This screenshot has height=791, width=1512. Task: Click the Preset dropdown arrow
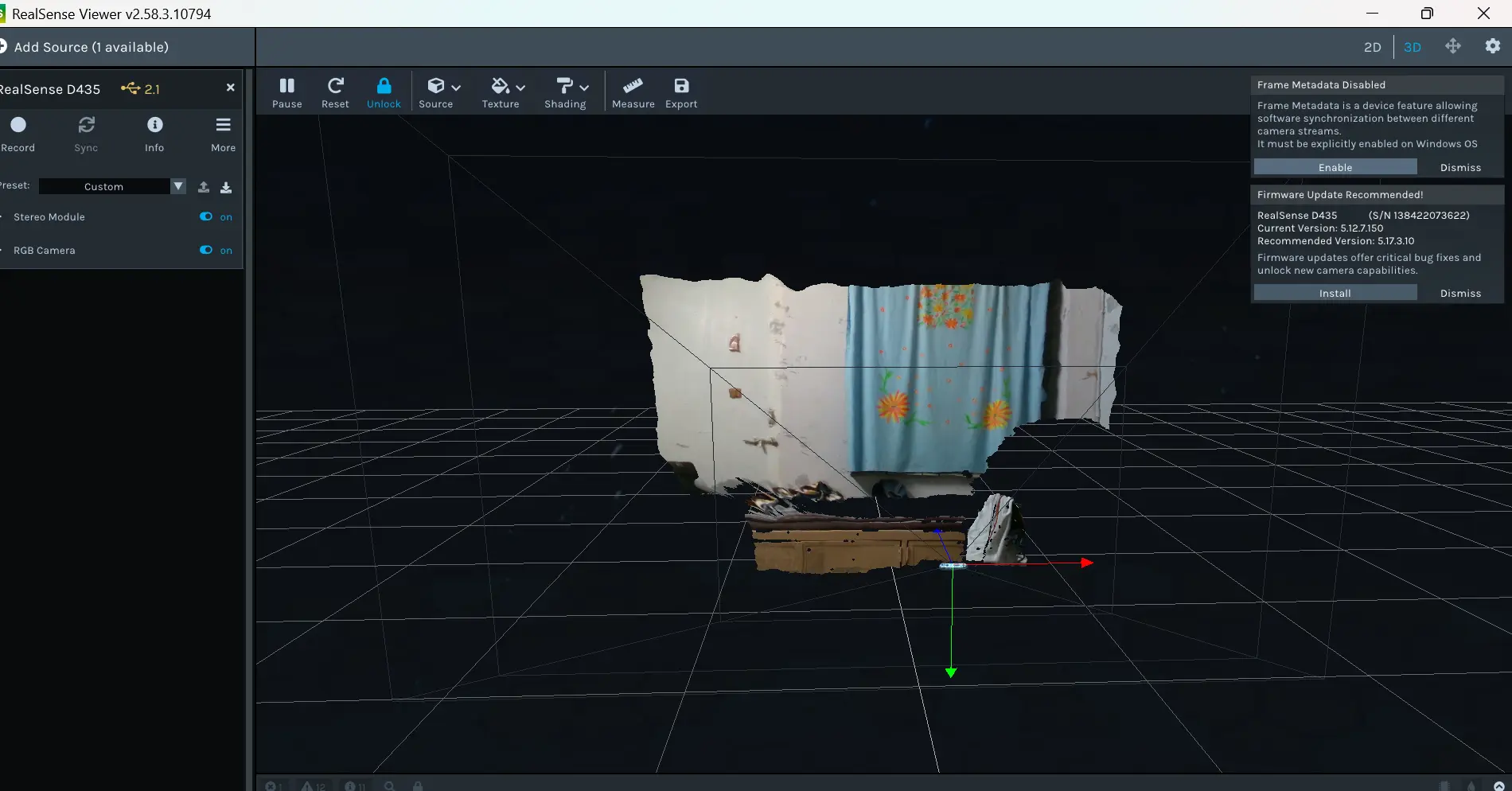[178, 186]
